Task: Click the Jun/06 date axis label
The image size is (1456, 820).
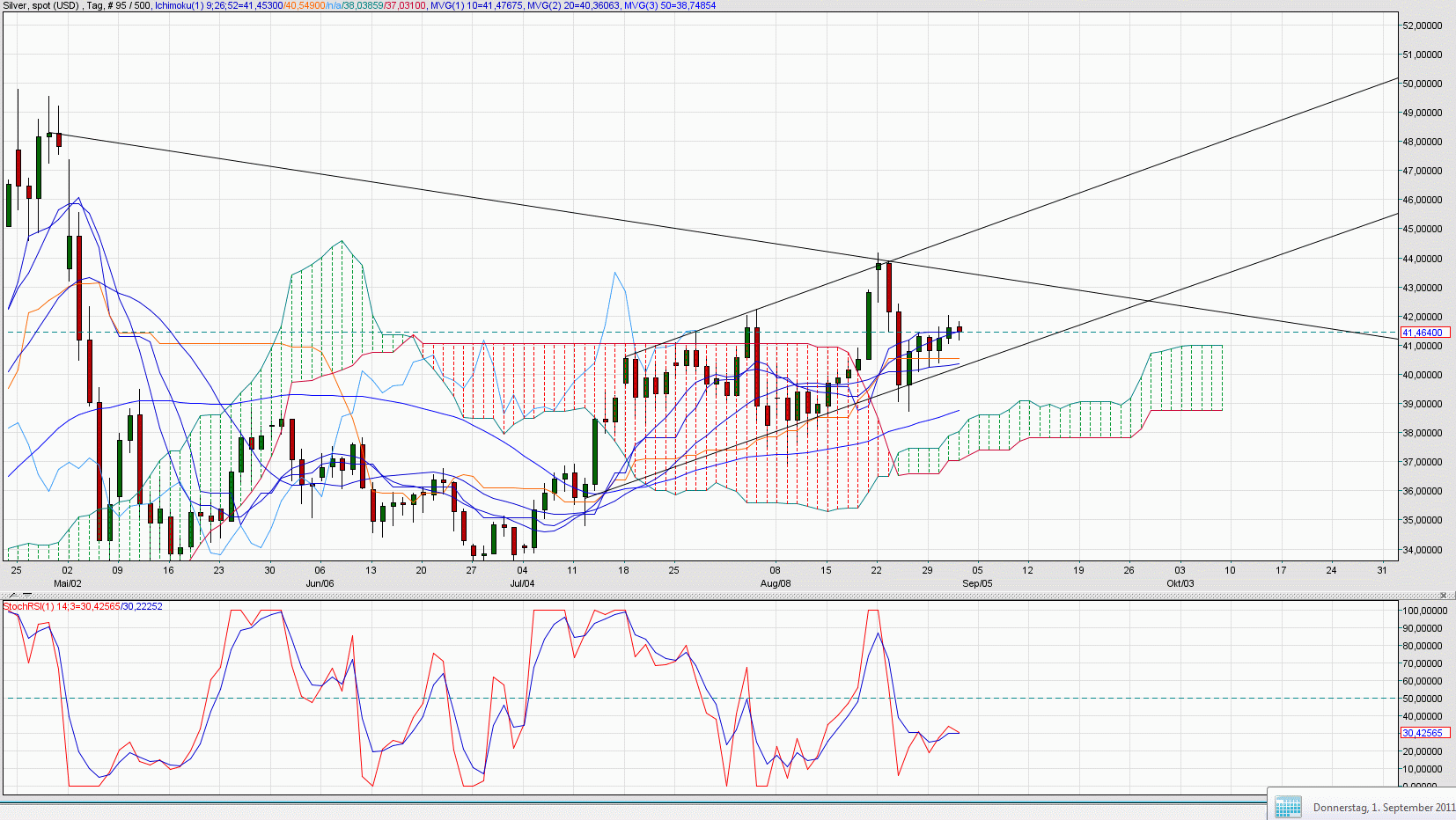Action: click(320, 583)
